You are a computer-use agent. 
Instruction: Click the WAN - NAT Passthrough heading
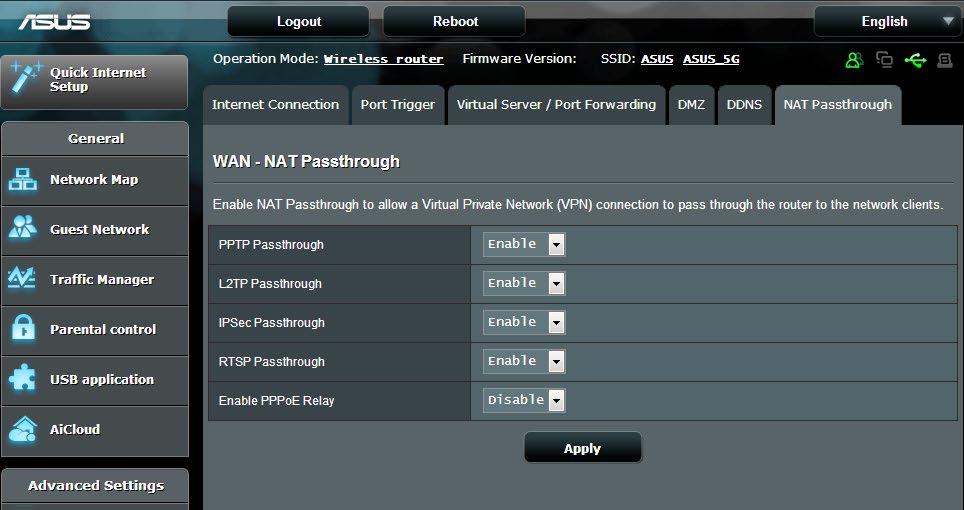tap(306, 162)
